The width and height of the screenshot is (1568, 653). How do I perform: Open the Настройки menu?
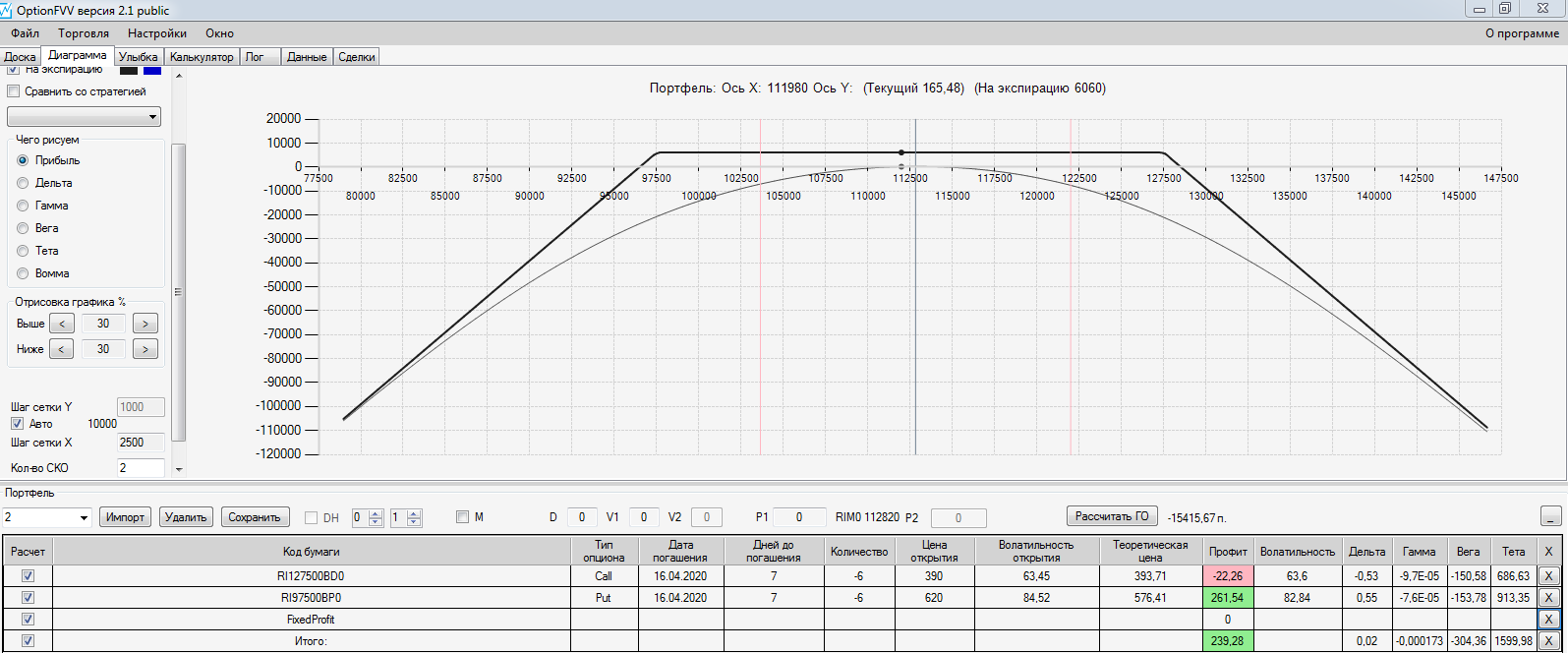[x=157, y=33]
